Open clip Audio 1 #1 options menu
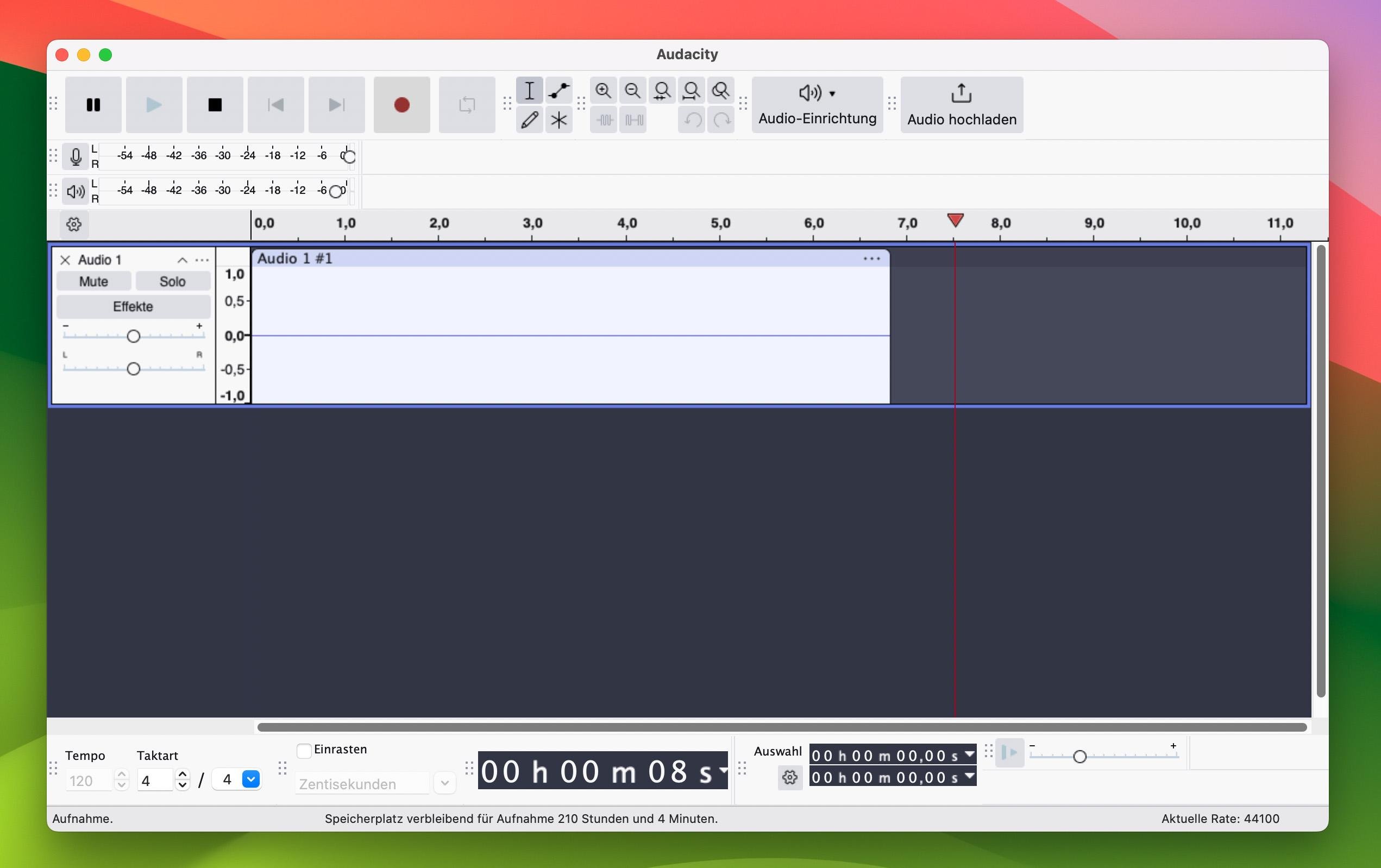The image size is (1381, 868). (x=872, y=259)
